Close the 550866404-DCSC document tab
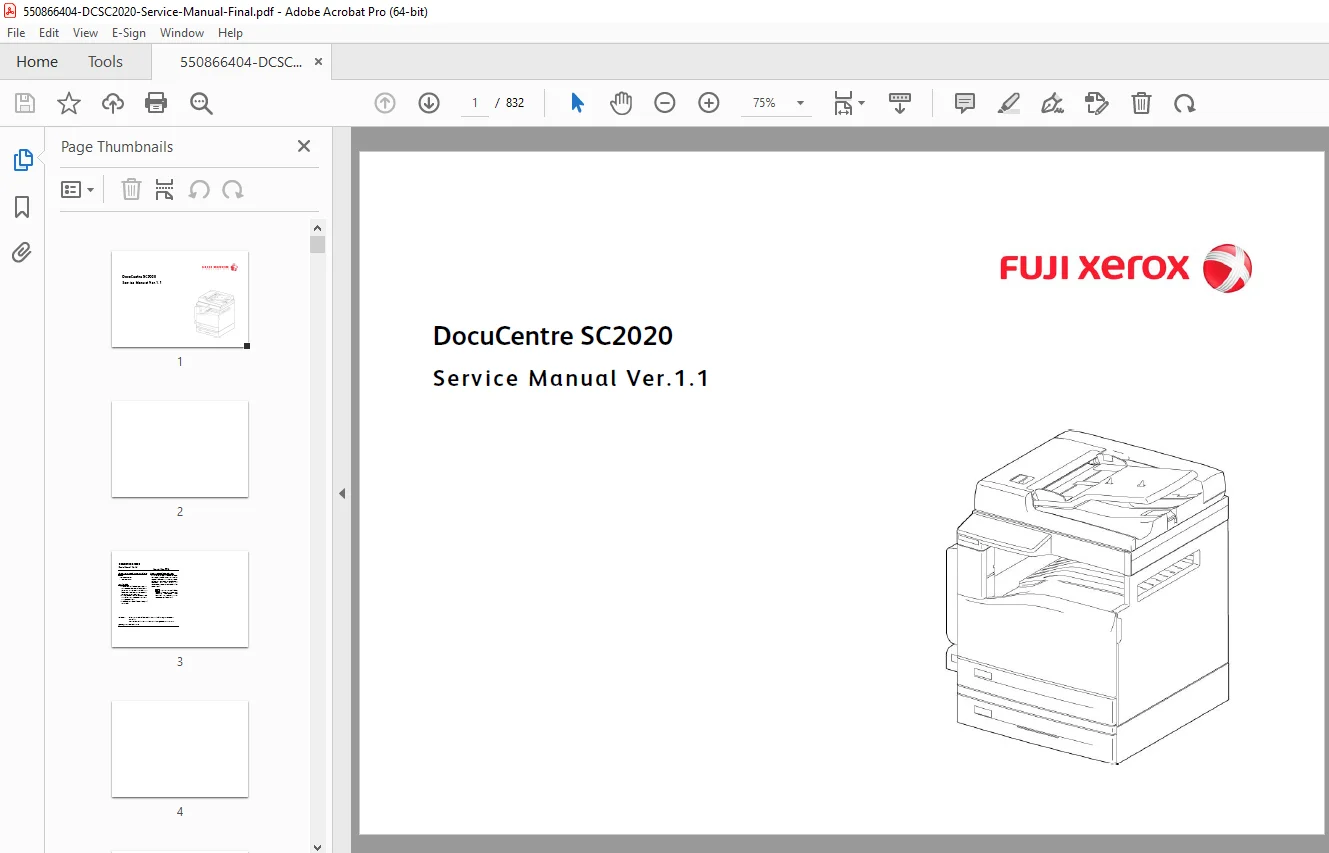The width and height of the screenshot is (1329, 853). 318,62
